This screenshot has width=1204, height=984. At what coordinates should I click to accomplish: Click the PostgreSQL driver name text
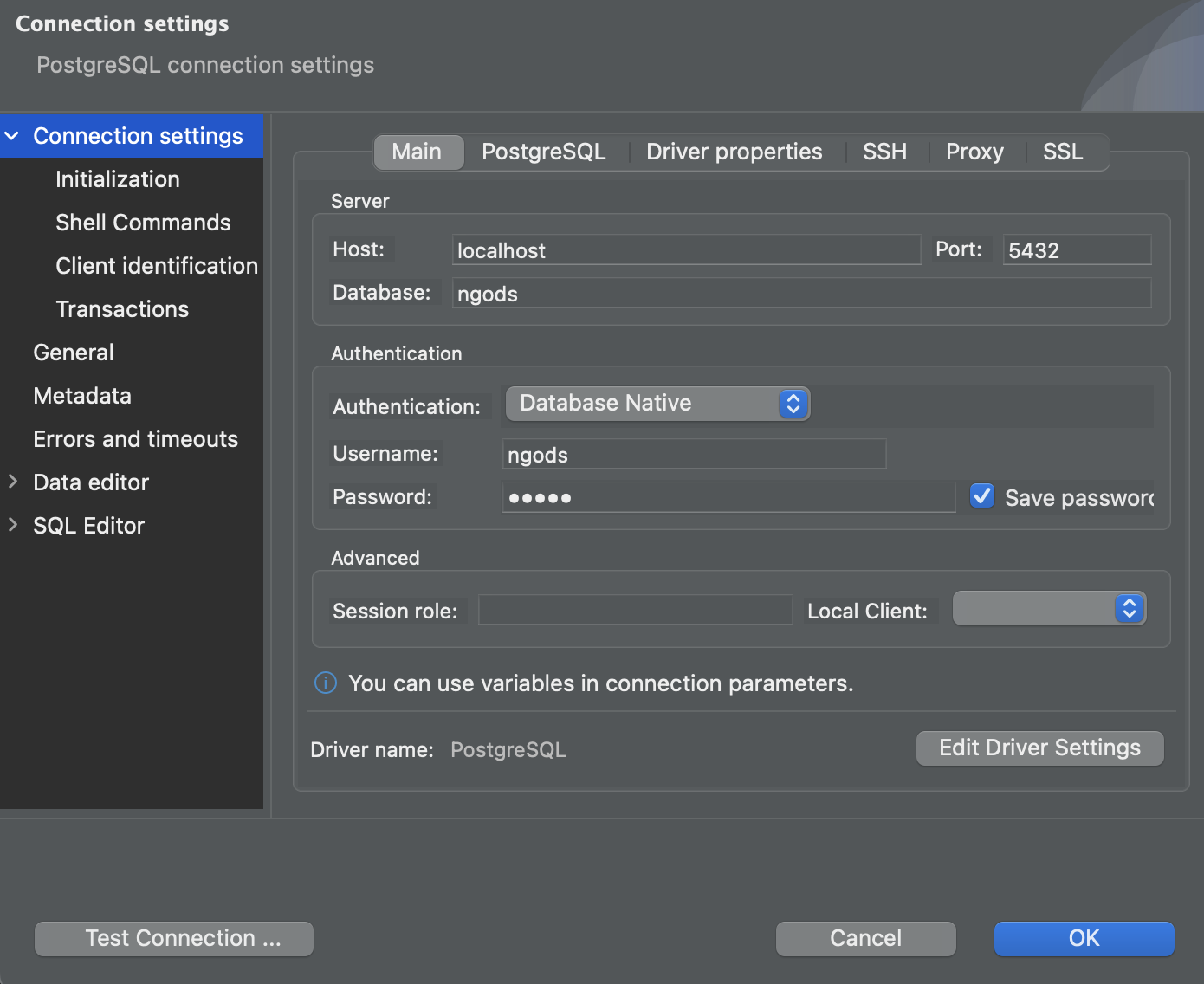click(x=508, y=750)
